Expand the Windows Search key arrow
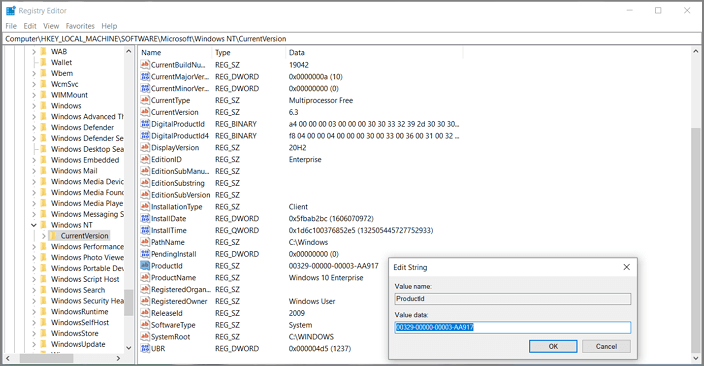The height and width of the screenshot is (366, 704). coord(34,290)
